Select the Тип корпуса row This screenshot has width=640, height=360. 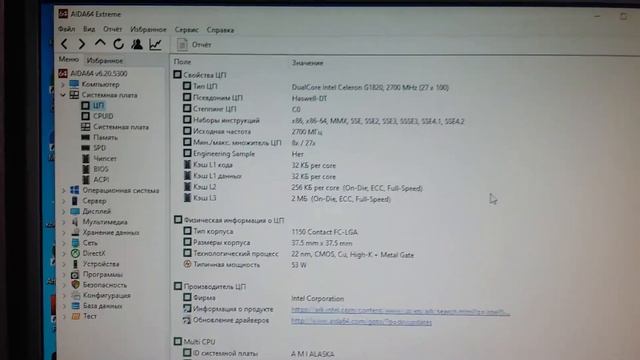[x=270, y=231]
